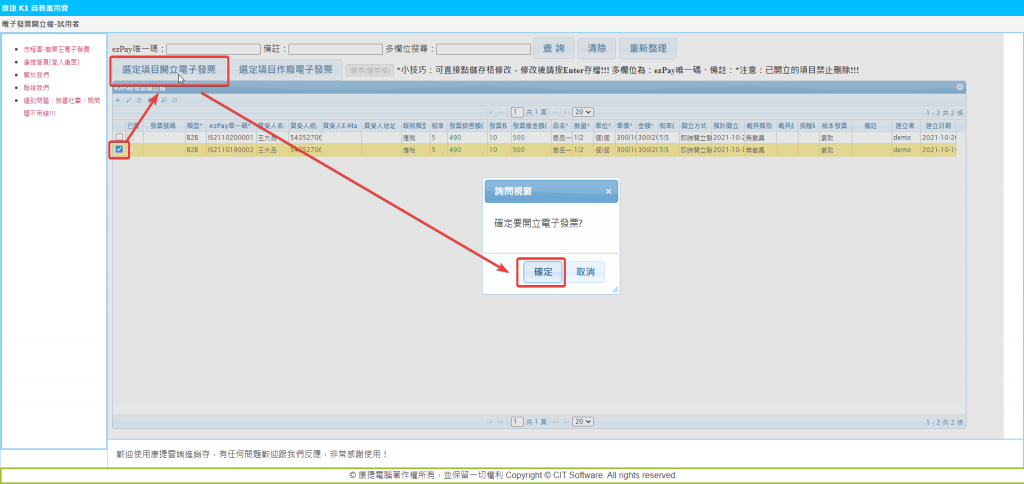Click the 選定項目開立電子發票 button

point(168,70)
